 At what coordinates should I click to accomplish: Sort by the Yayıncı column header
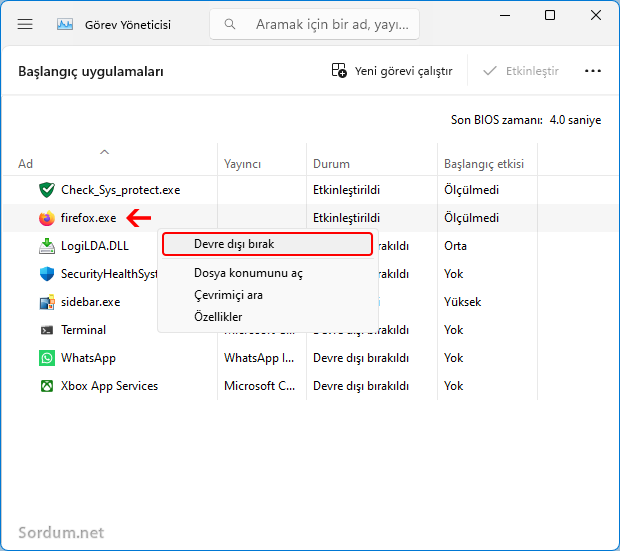click(242, 164)
